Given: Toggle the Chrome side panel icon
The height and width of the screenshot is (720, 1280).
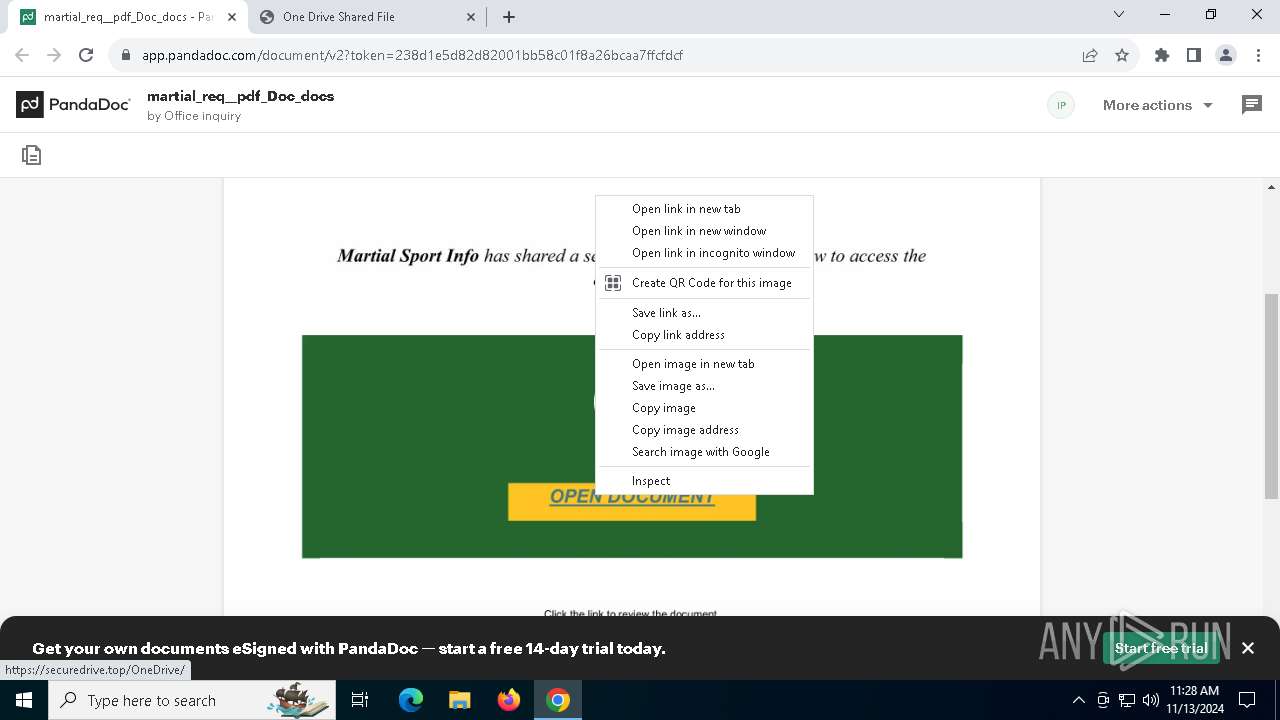Looking at the screenshot, I should 1193,55.
